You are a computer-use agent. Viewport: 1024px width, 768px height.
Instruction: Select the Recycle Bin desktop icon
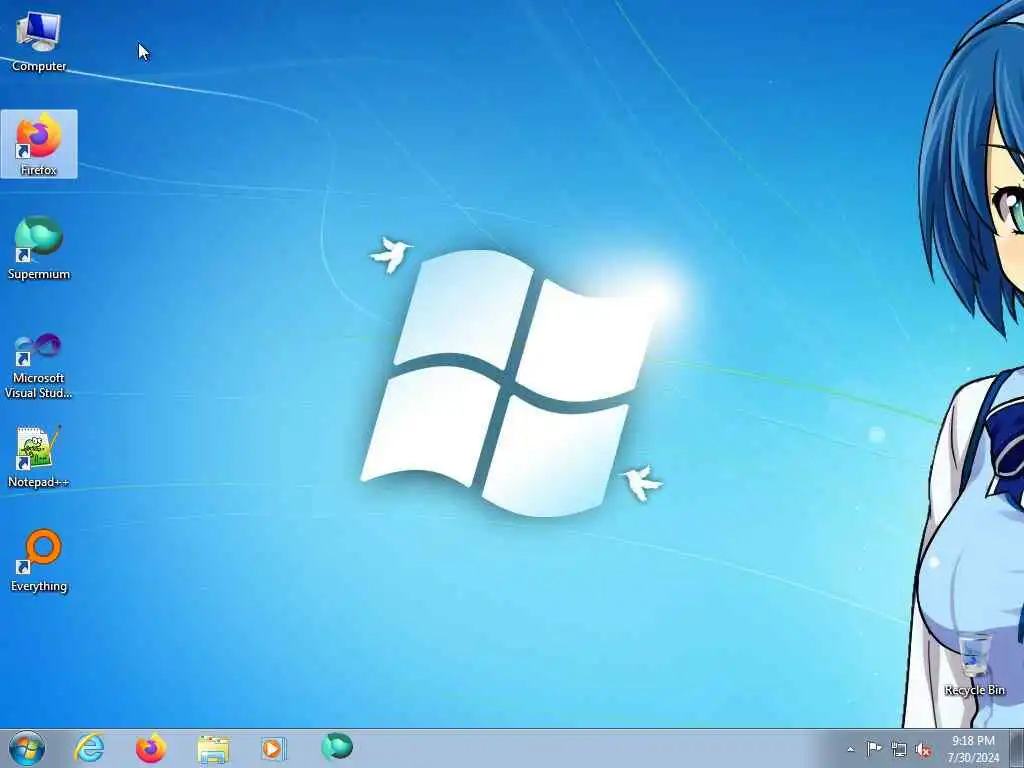point(974,664)
